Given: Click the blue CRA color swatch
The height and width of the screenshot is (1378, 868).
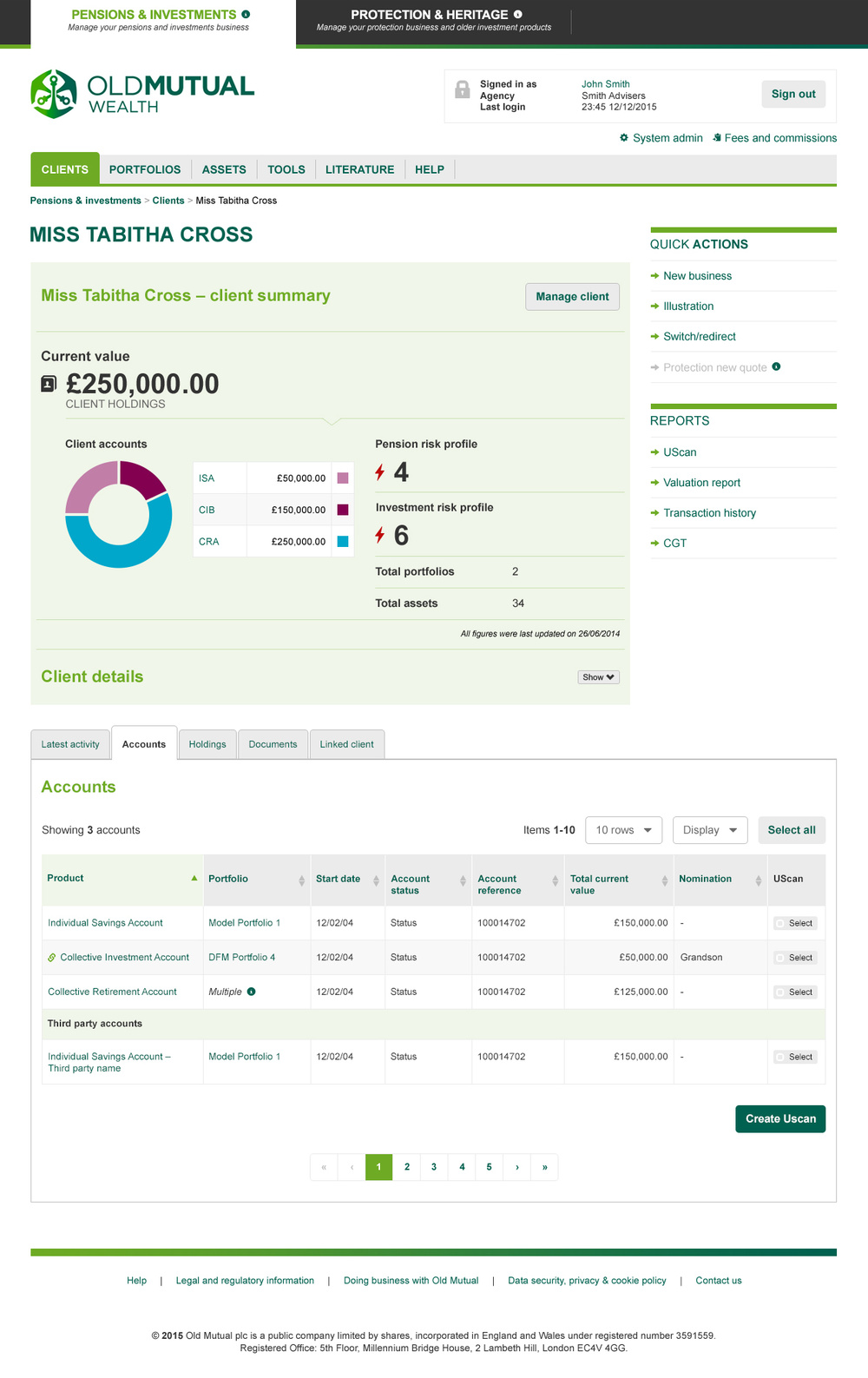Looking at the screenshot, I should tap(343, 542).
